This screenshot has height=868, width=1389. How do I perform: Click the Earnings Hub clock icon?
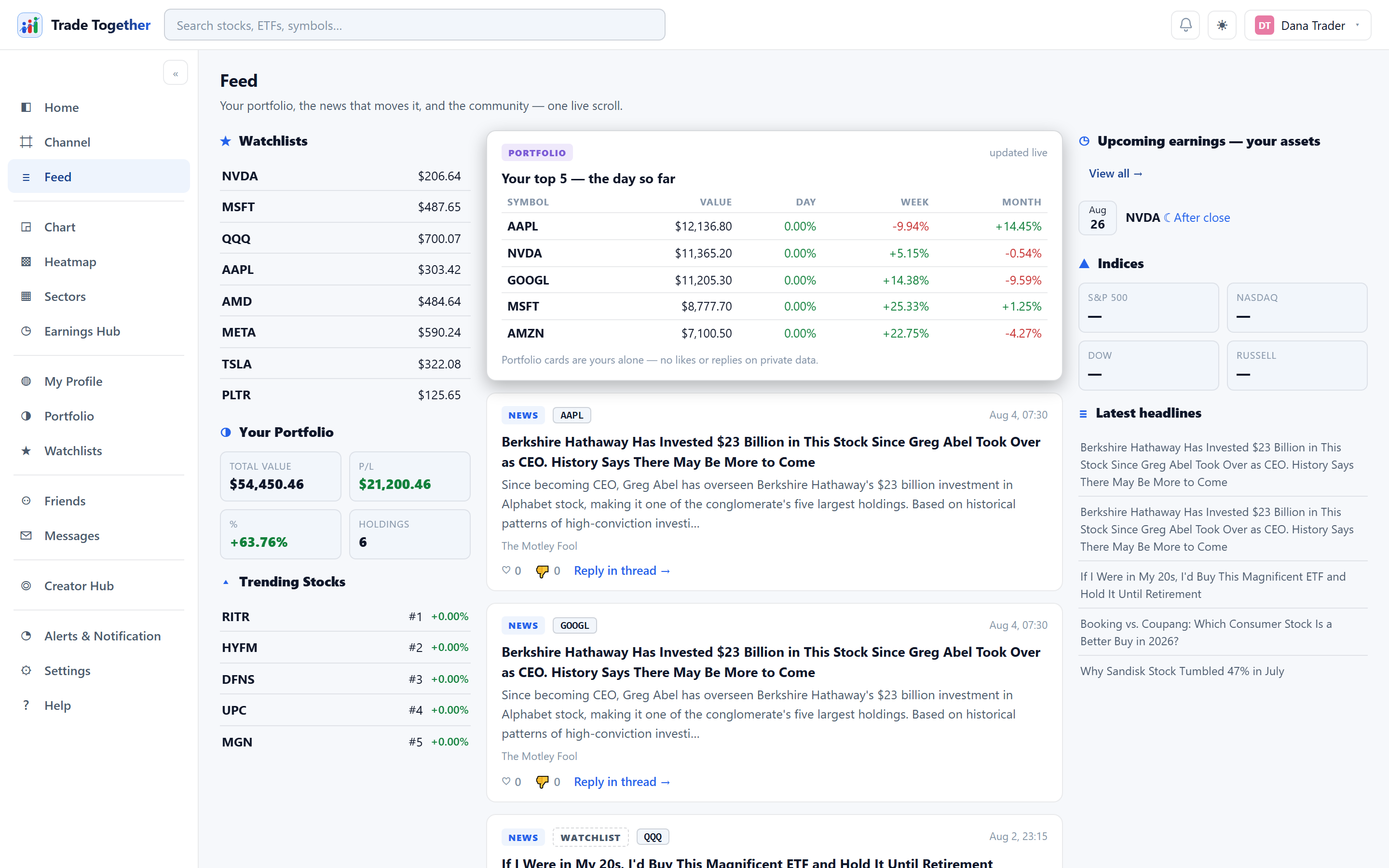26,331
